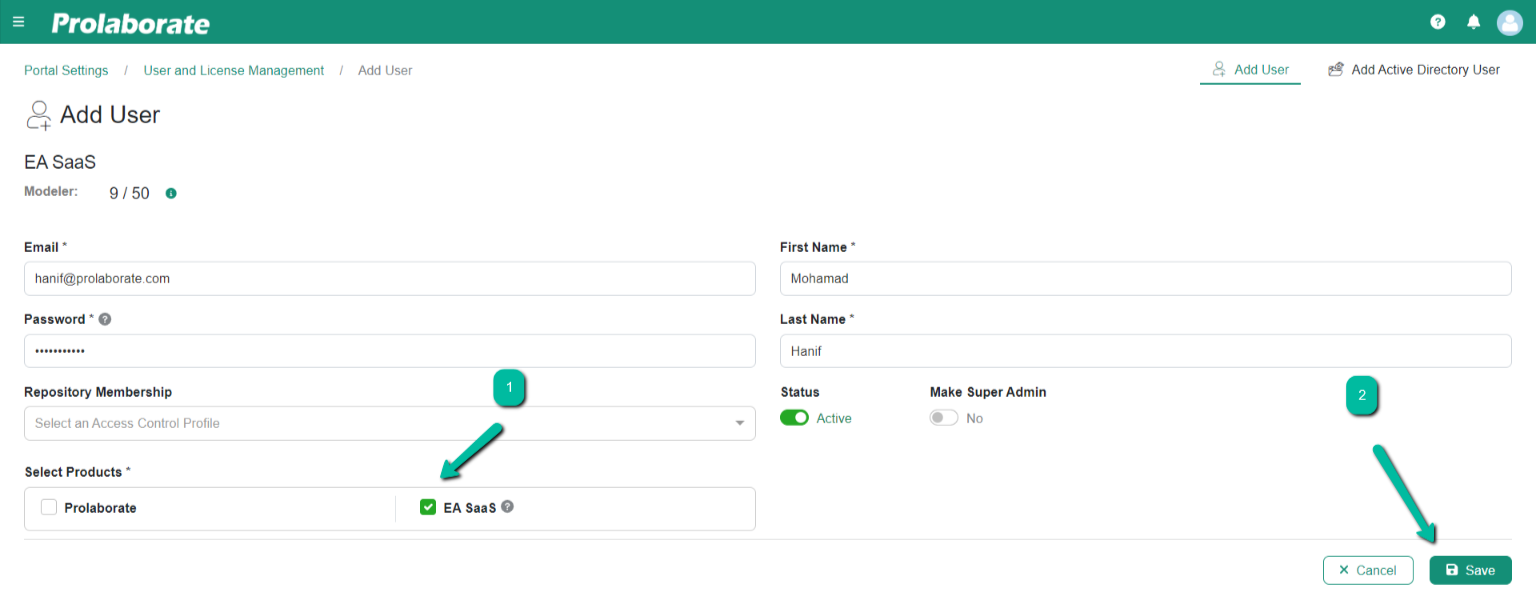Click the Add User page heading icon

(x=38, y=115)
